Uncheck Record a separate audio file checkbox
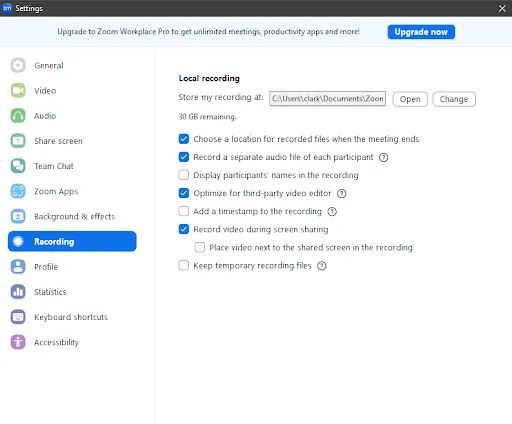Viewport: 512px width, 424px height. tap(184, 157)
